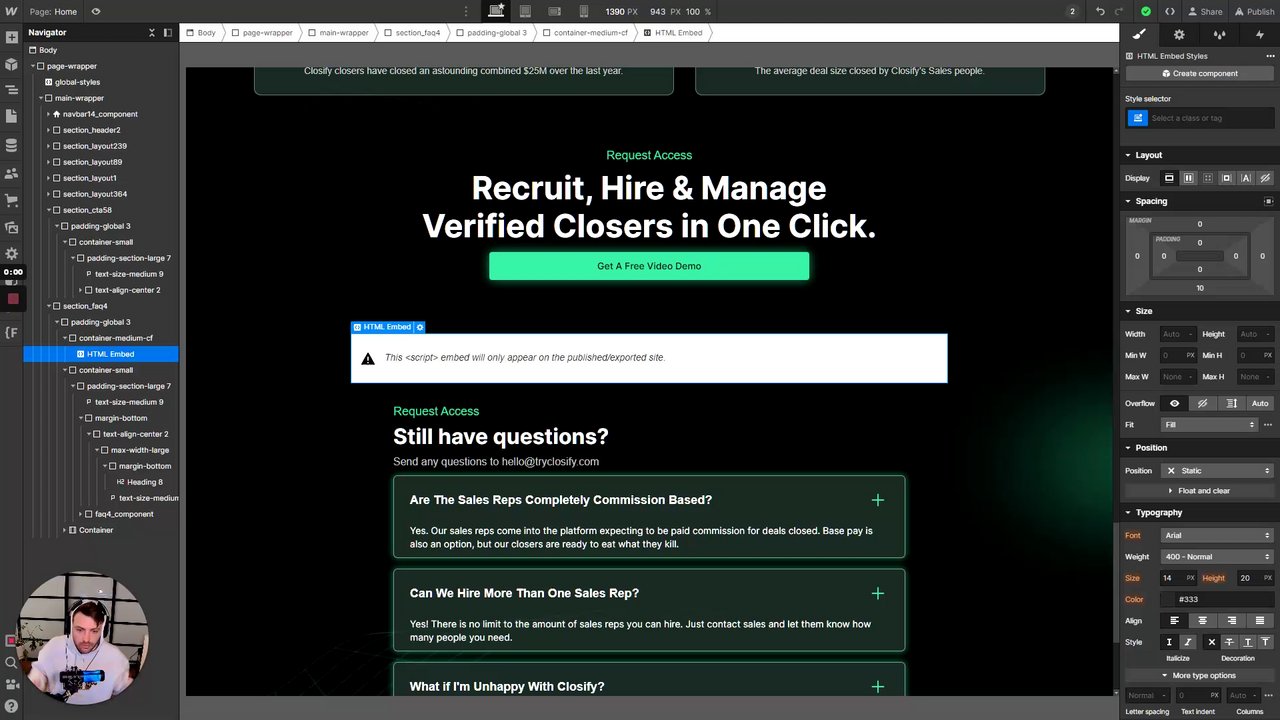Open the canvas settings three-dot menu

click(x=466, y=11)
